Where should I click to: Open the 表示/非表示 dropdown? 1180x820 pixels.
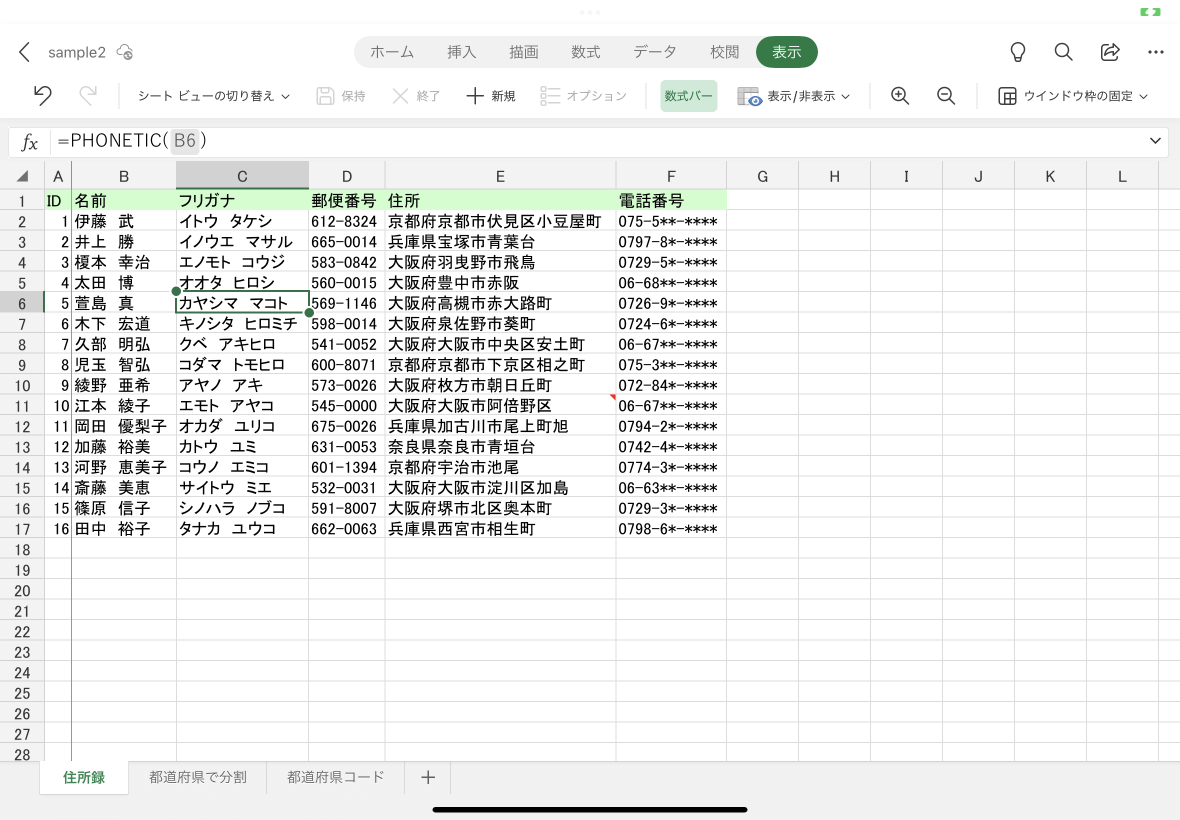tap(794, 96)
